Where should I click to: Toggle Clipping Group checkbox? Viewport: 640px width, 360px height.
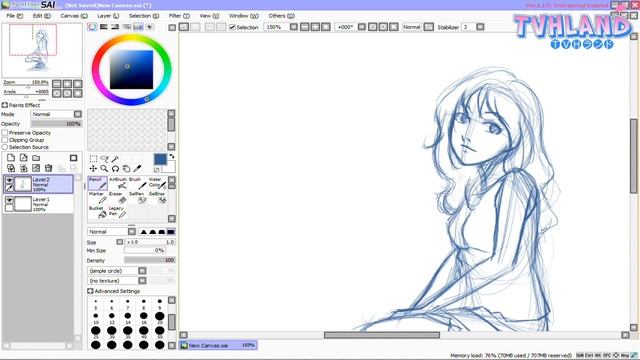pos(5,140)
